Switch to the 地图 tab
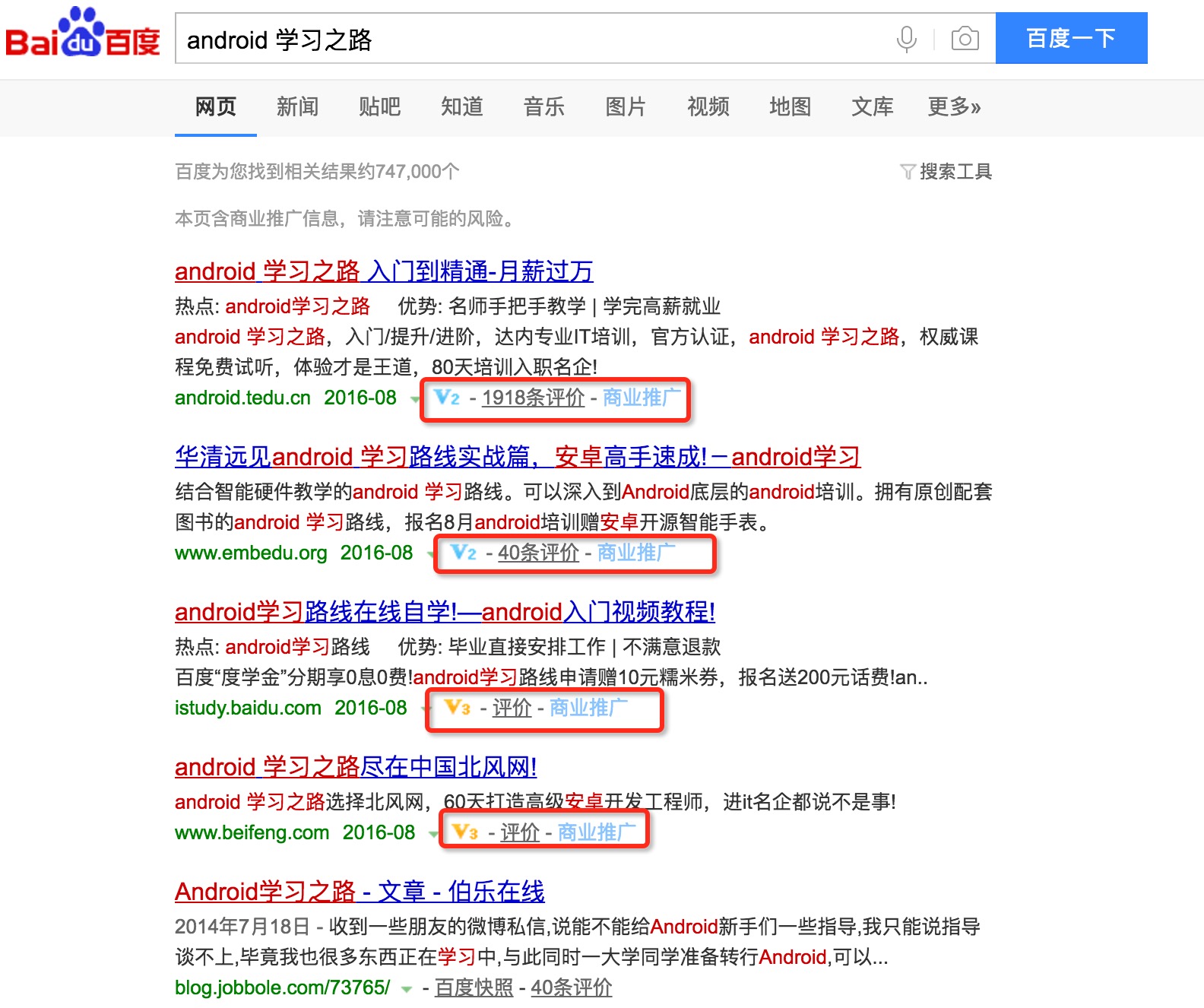This screenshot has height=1008, width=1204. pos(791,107)
